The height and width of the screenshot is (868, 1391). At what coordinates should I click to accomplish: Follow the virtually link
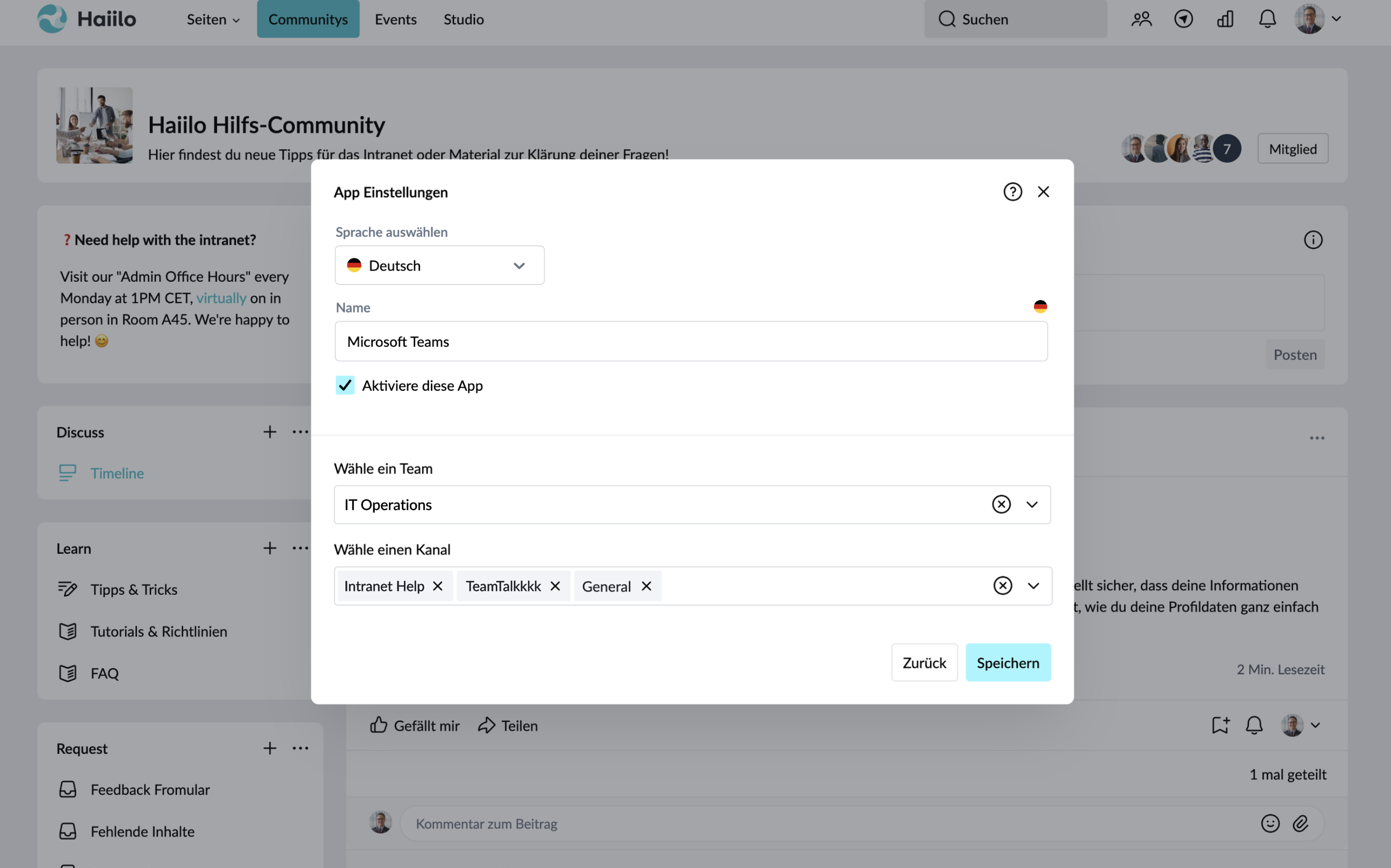[221, 298]
